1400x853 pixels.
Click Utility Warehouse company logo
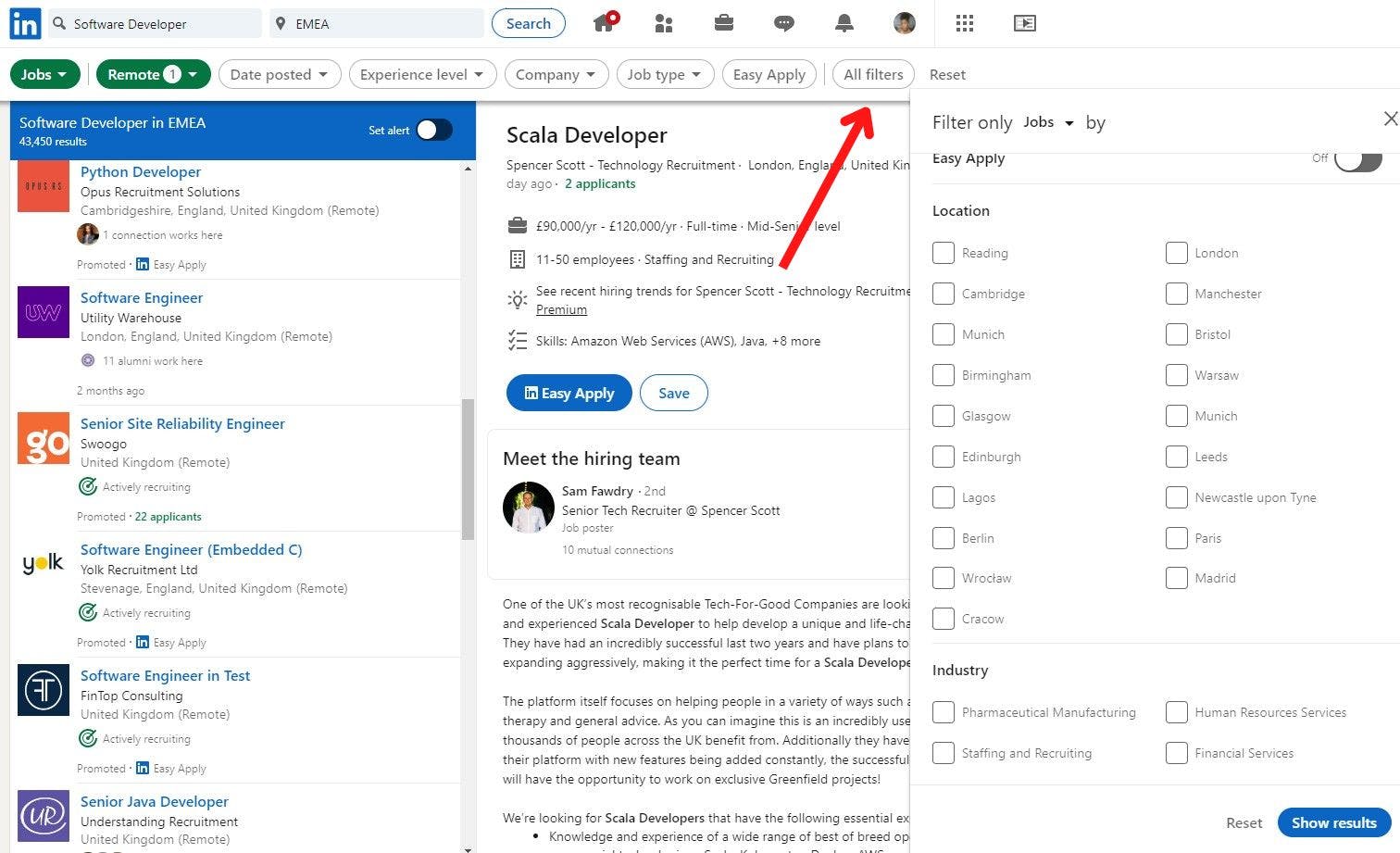(44, 312)
